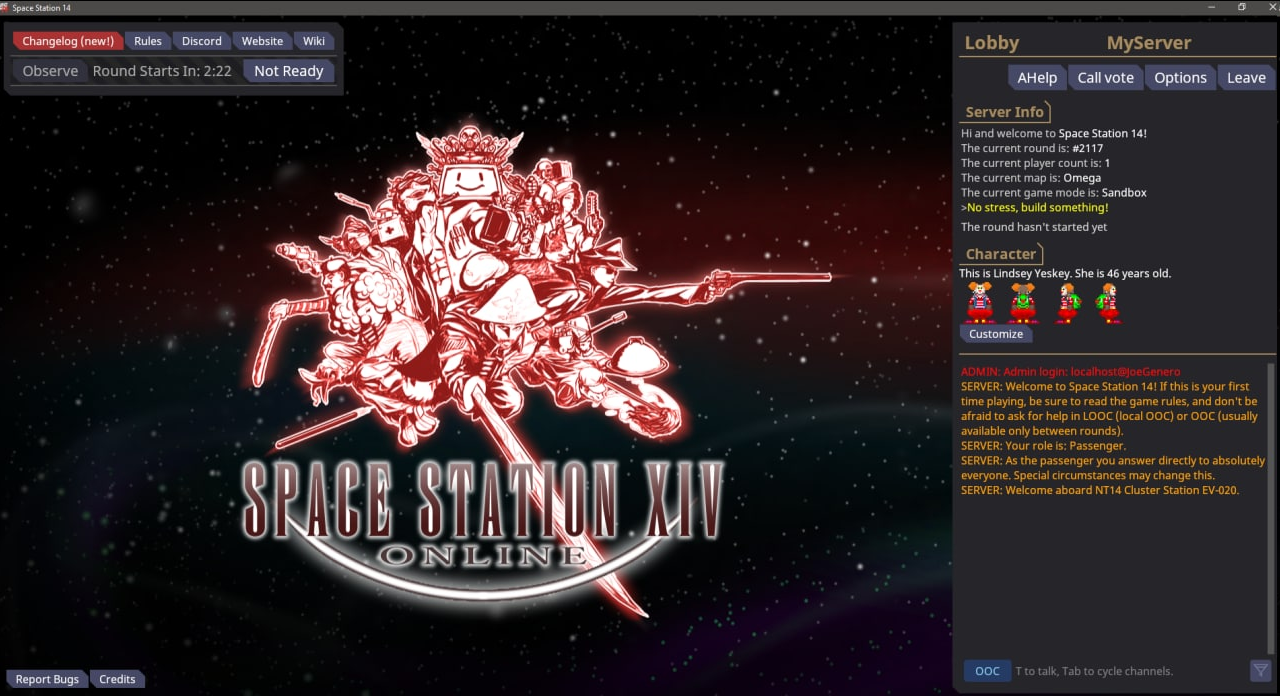The image size is (1280, 696).
Task: Click the front-facing clown character sprite
Action: (x=979, y=302)
